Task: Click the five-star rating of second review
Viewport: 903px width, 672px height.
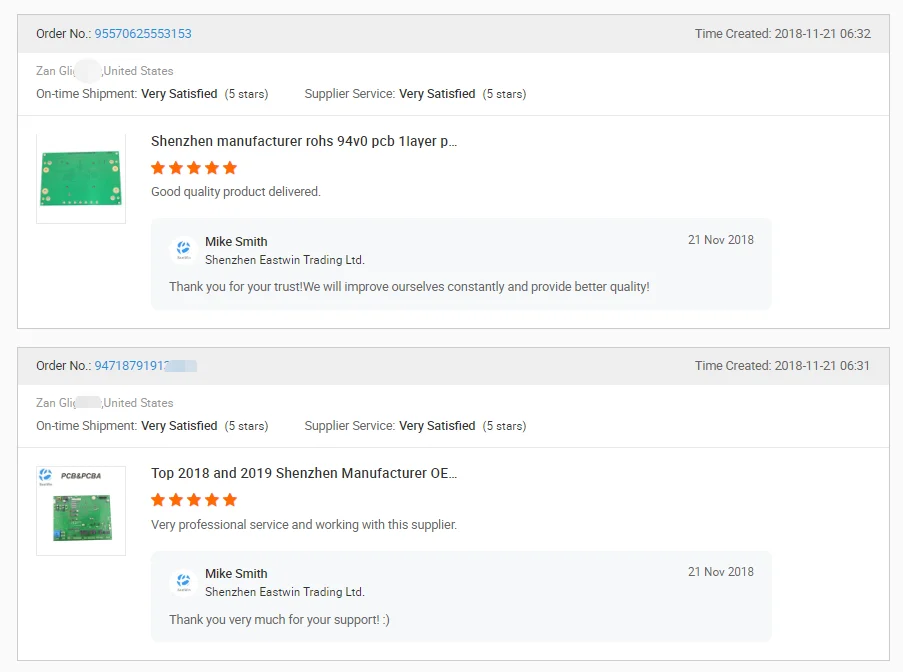Action: pos(194,500)
